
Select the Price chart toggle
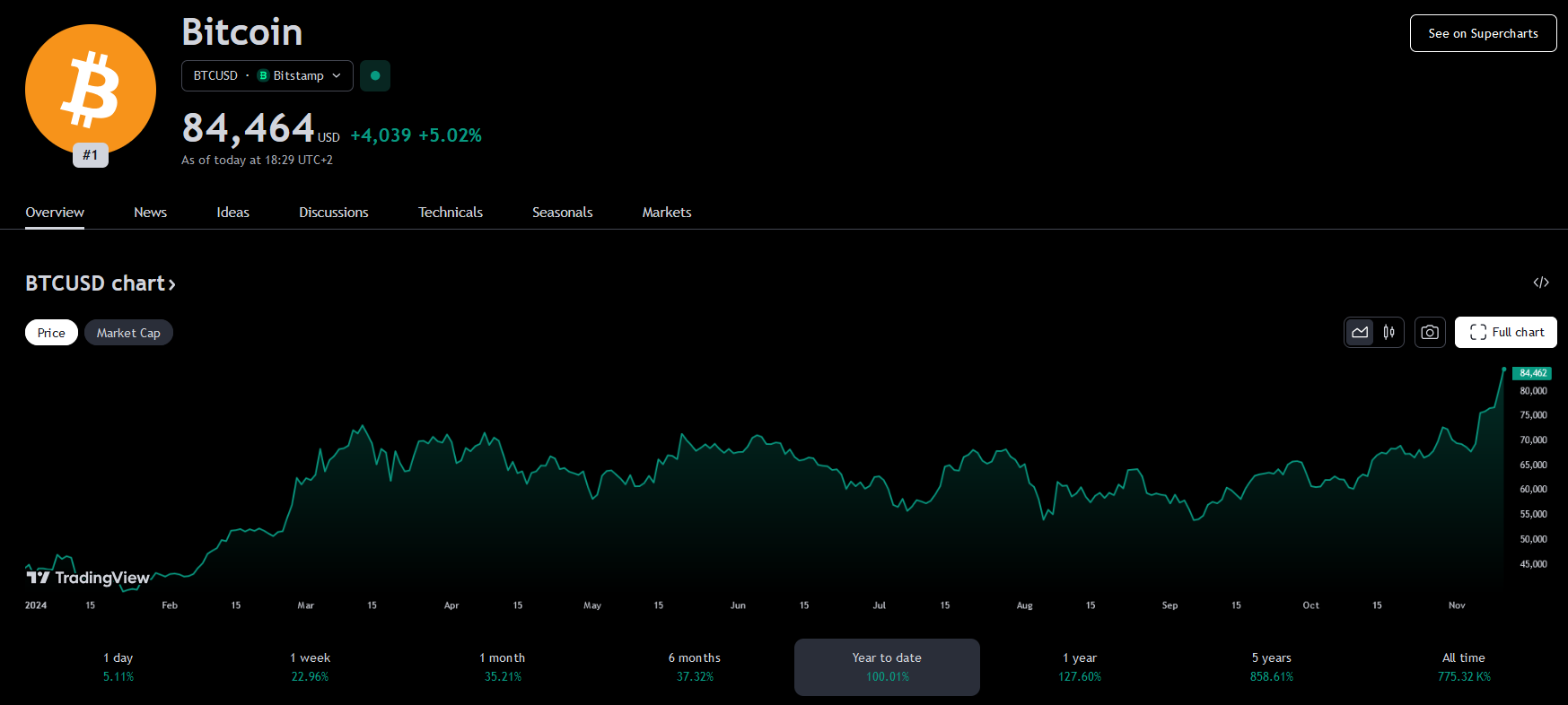(x=51, y=333)
